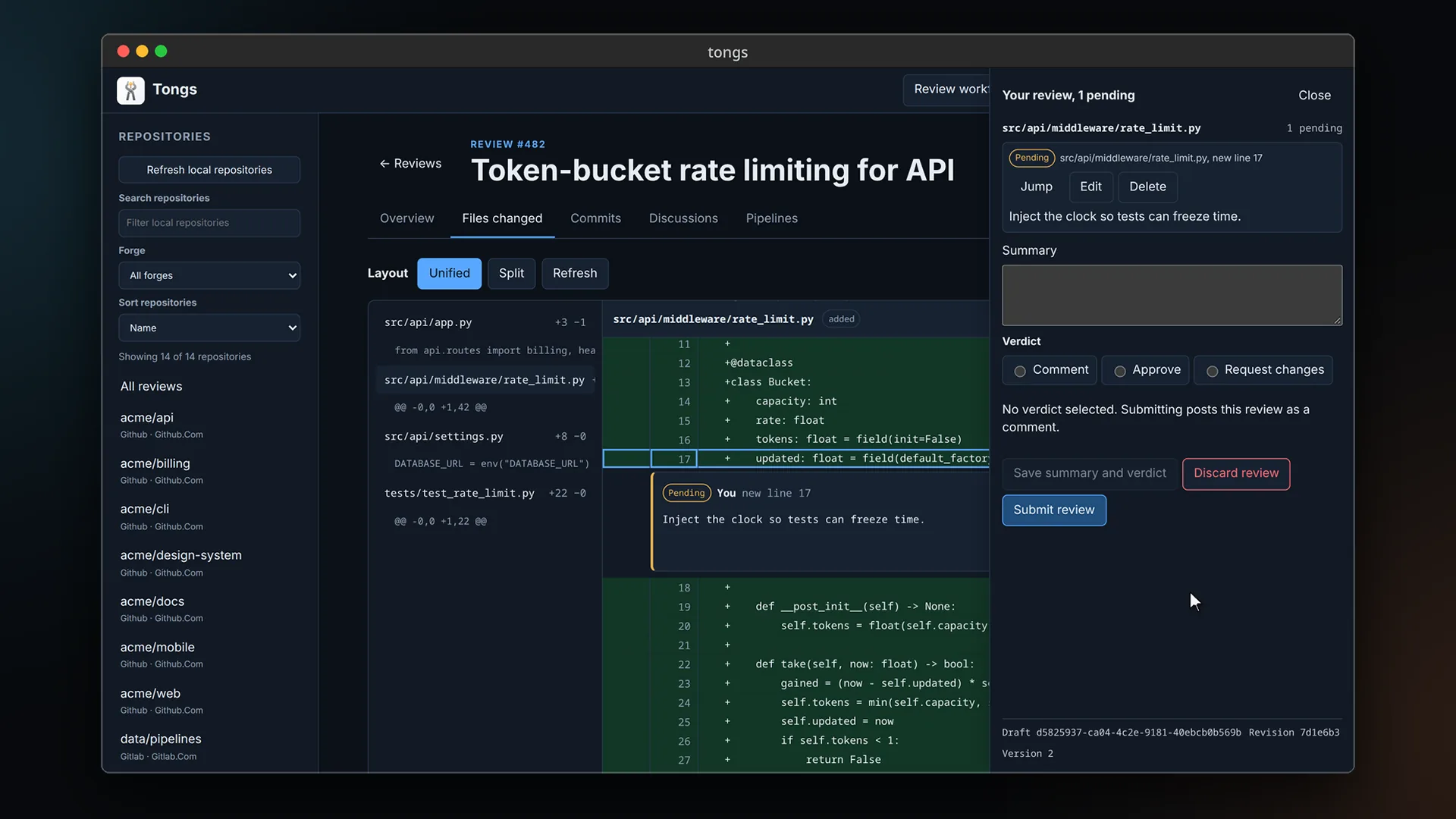
Task: Open the acme/design-system repository
Action: (x=209, y=563)
